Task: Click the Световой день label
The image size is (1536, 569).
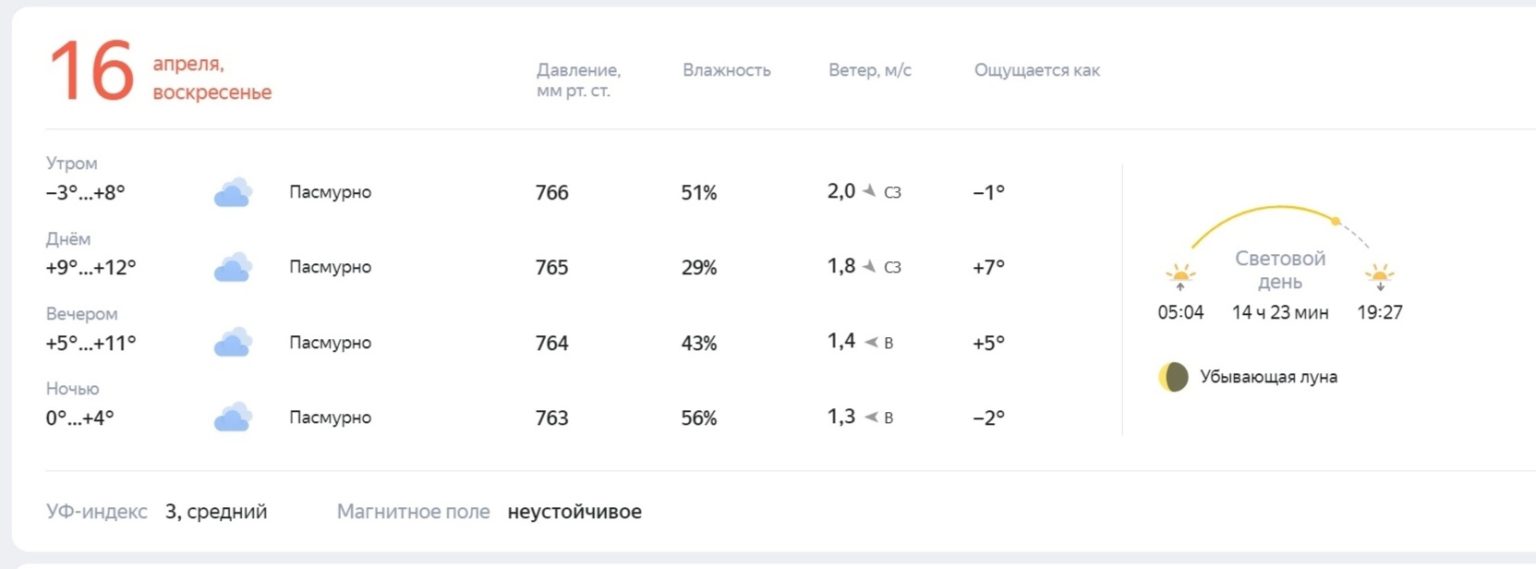Action: point(1280,270)
